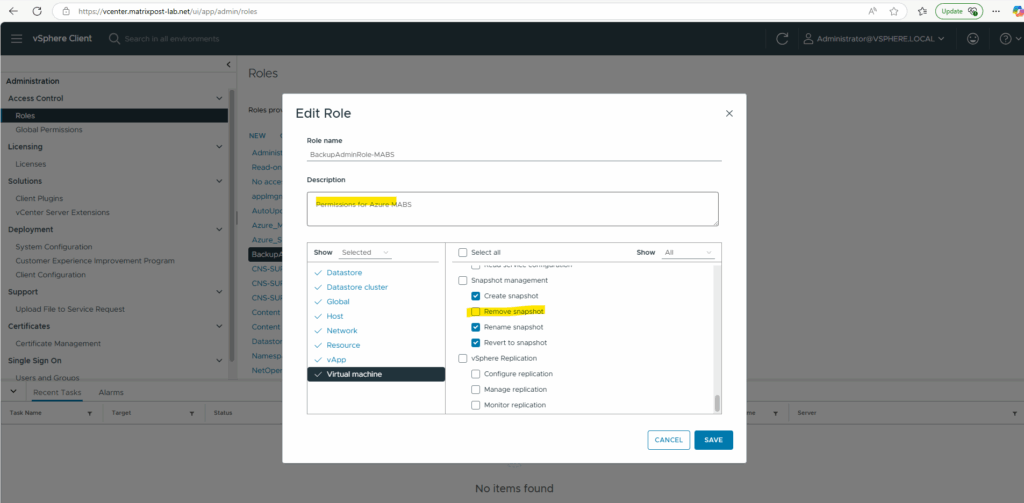Expand the Administrator@VSPHERE.LOCAL user menu
The height and width of the screenshot is (503, 1024).
pos(874,39)
